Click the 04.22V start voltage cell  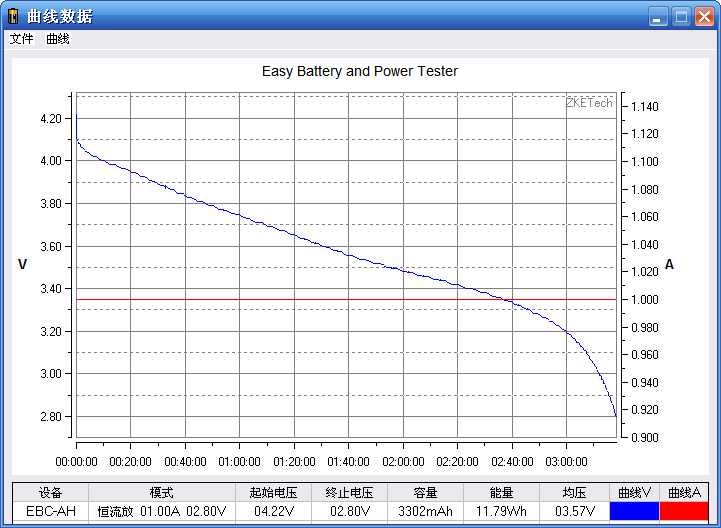pos(273,511)
